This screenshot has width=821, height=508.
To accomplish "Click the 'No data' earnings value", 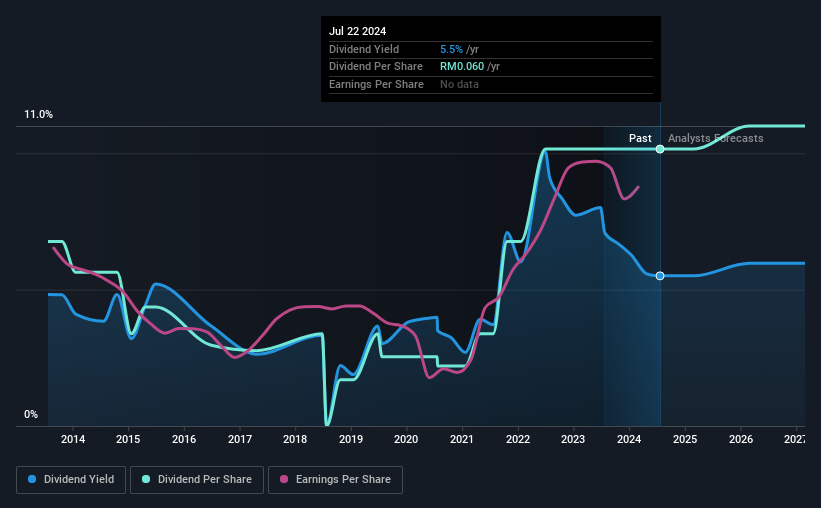I will tap(459, 84).
